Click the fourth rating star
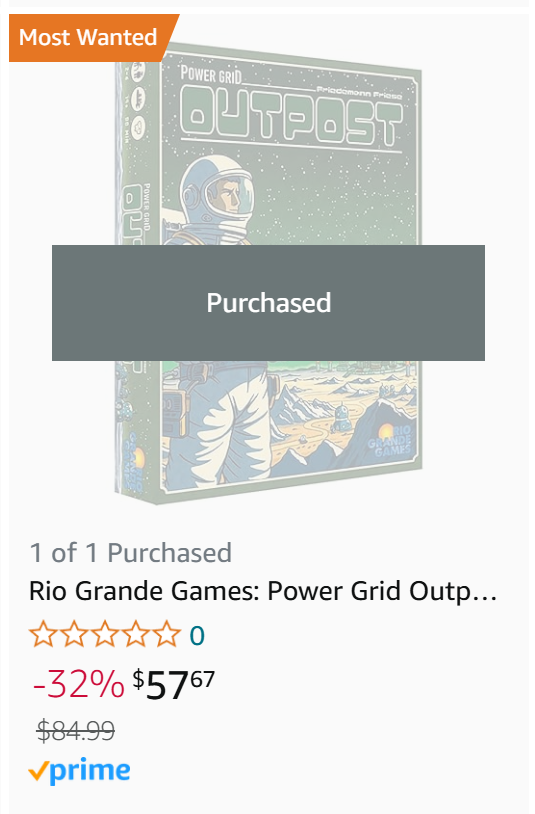 (x=136, y=634)
